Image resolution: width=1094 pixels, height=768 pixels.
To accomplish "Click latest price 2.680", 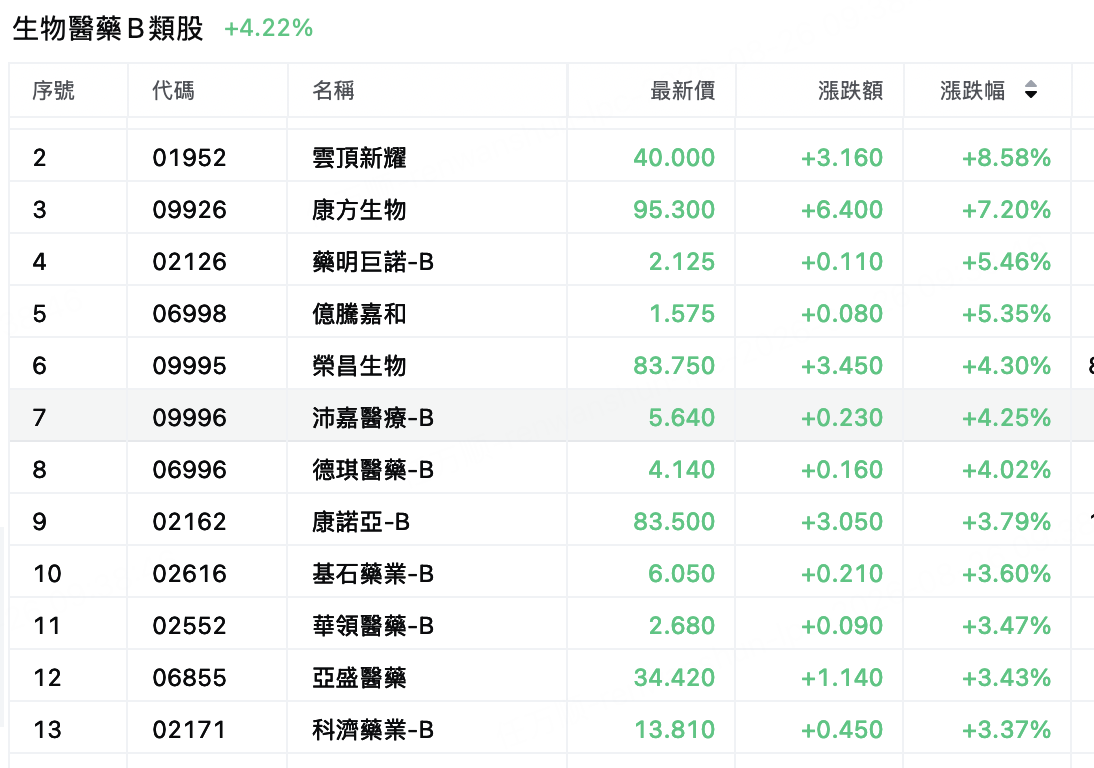I will [x=682, y=626].
